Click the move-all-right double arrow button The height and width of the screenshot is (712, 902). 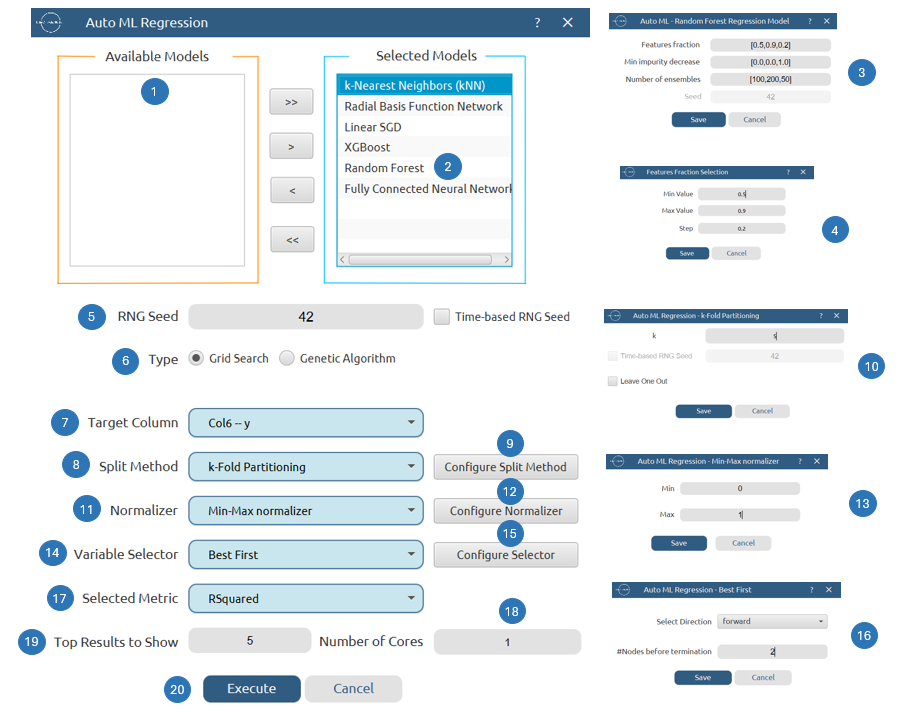click(x=290, y=101)
